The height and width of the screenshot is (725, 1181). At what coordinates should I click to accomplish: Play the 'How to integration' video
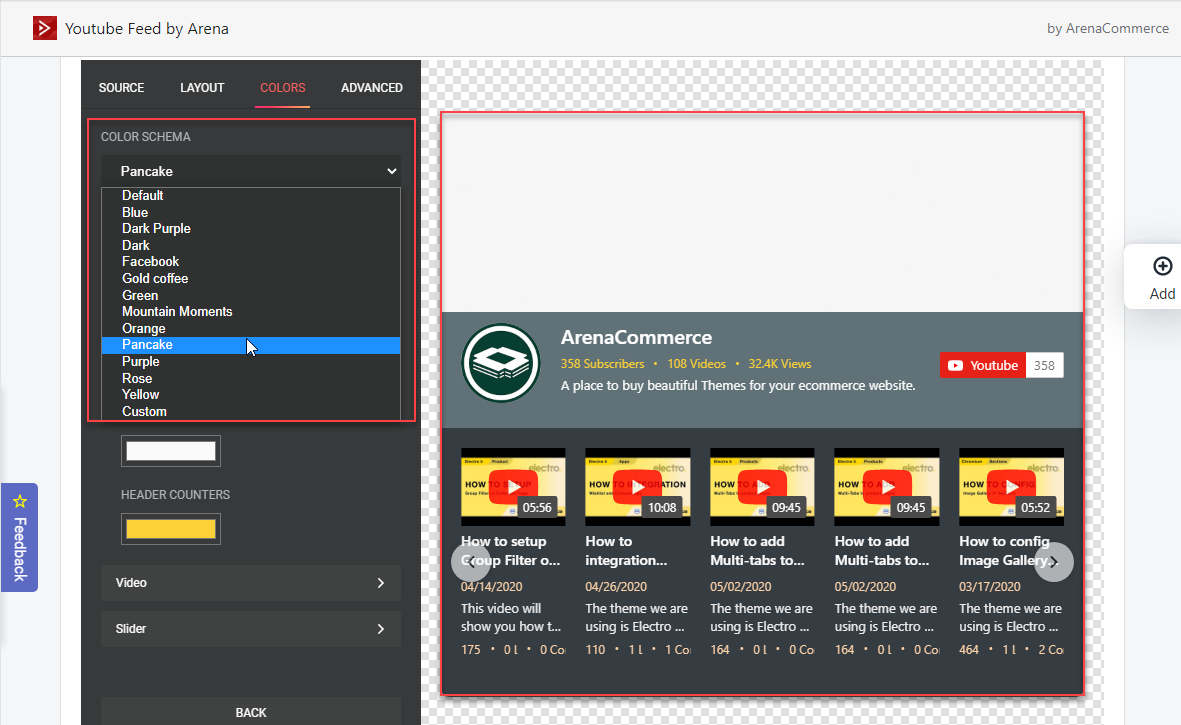637,486
